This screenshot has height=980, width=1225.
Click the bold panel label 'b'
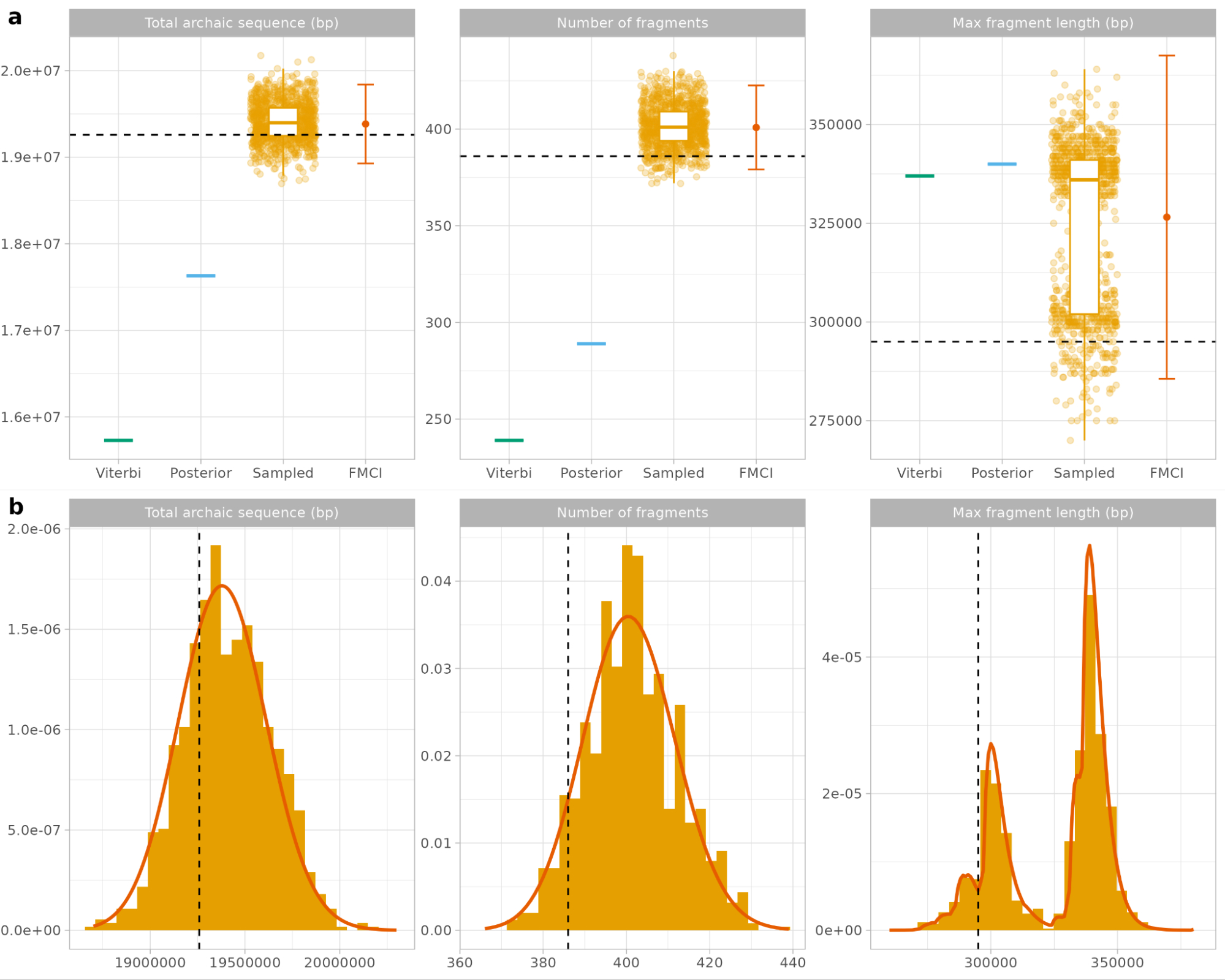tap(16, 507)
